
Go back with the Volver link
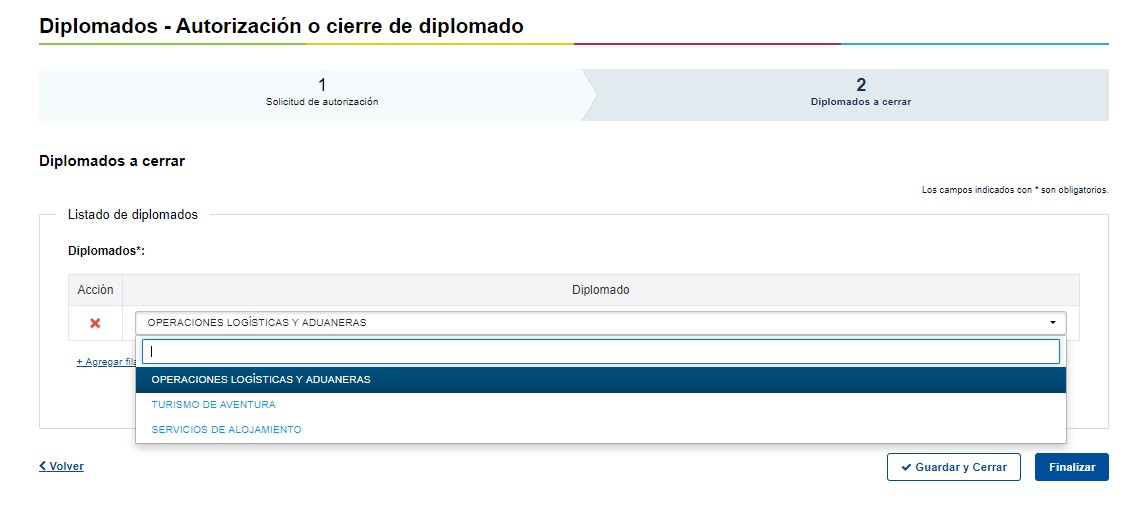pyautogui.click(x=66, y=466)
